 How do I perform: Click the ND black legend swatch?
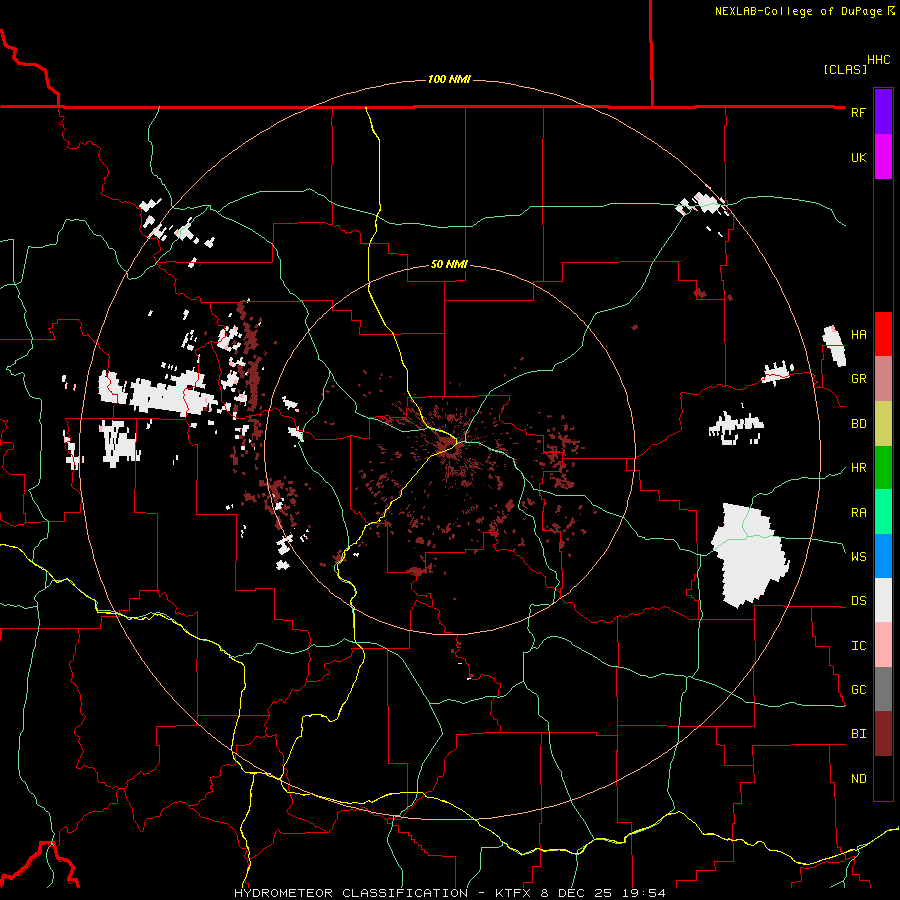point(883,778)
